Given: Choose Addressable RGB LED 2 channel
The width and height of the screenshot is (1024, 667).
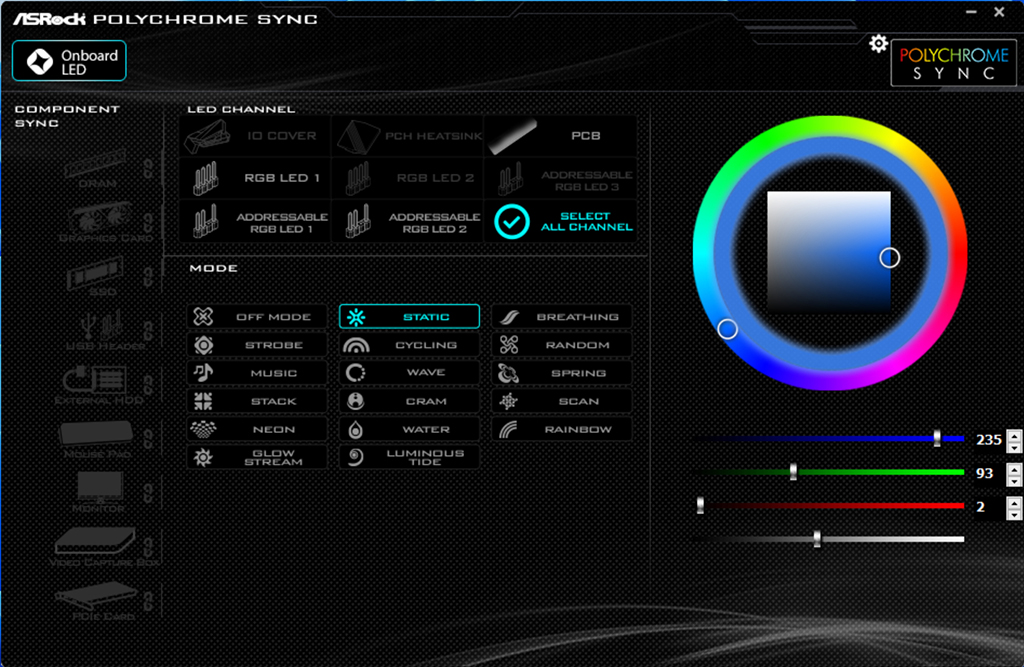Looking at the screenshot, I should pos(408,222).
